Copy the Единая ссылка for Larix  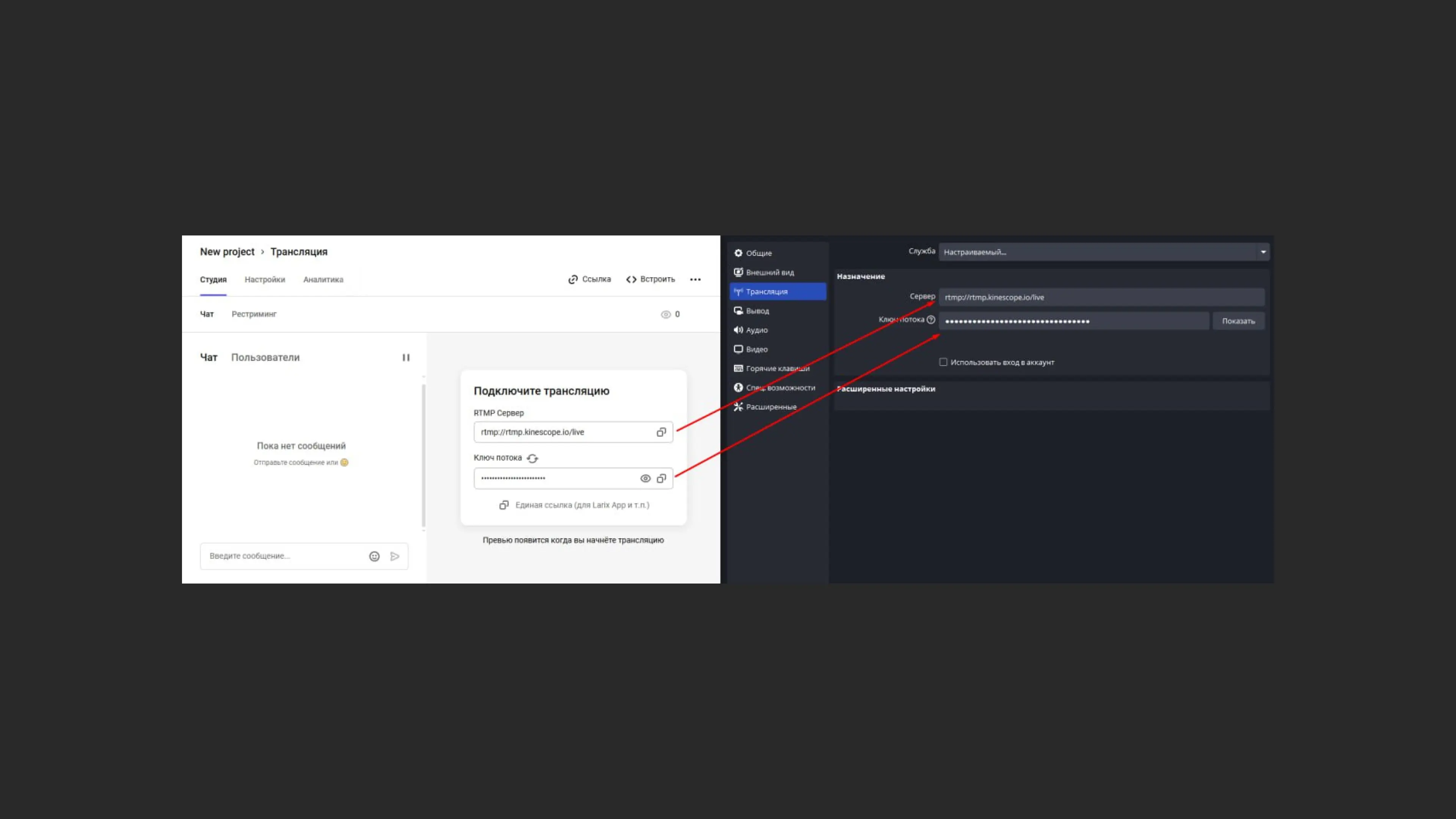click(x=574, y=505)
